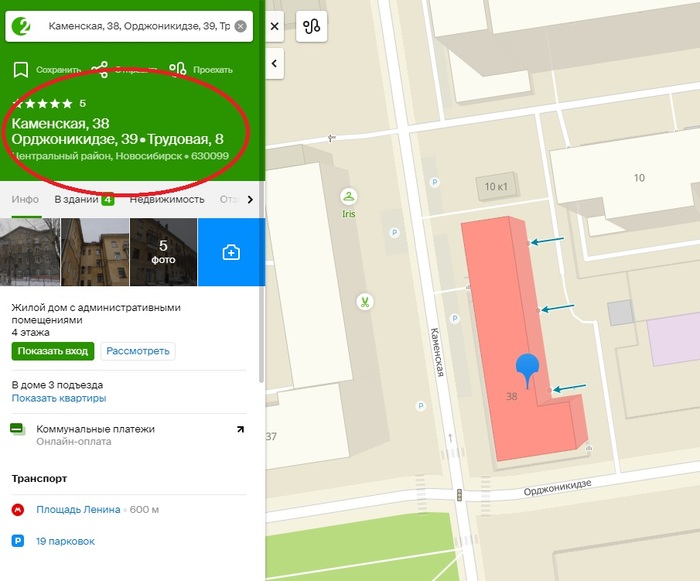700x581 pixels.
Task: Click Проехать route icon
Action: [x=178, y=70]
